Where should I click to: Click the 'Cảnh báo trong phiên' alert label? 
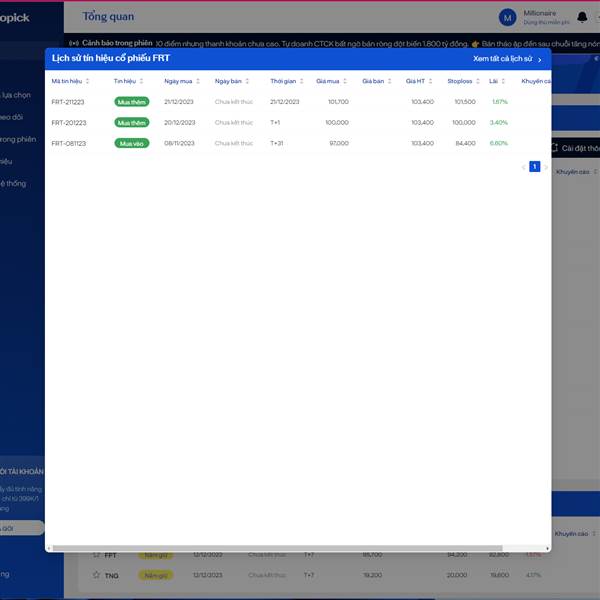117,43
